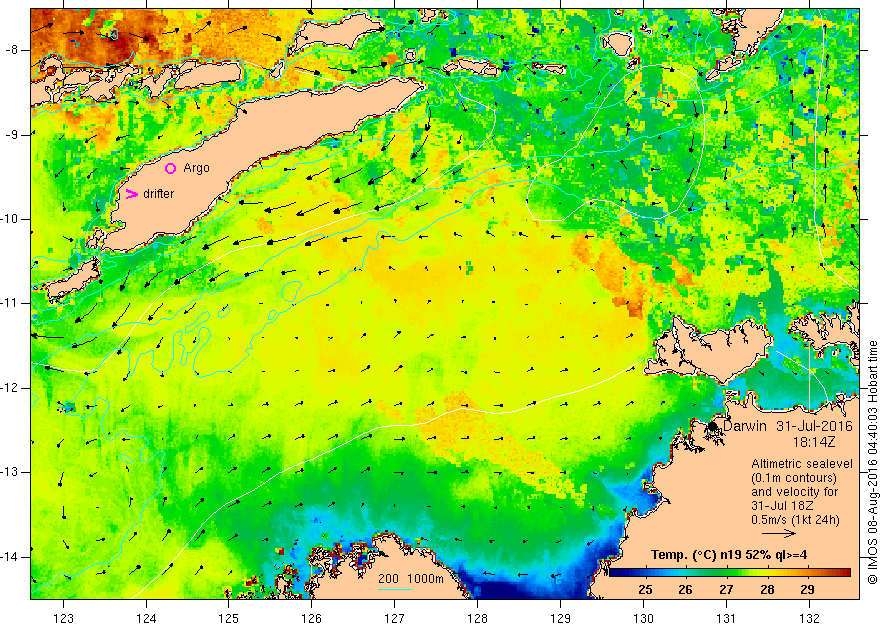This screenshot has width=880, height=630.
Task: Click the '200 1000m' depth contour label
Action: (x=411, y=579)
